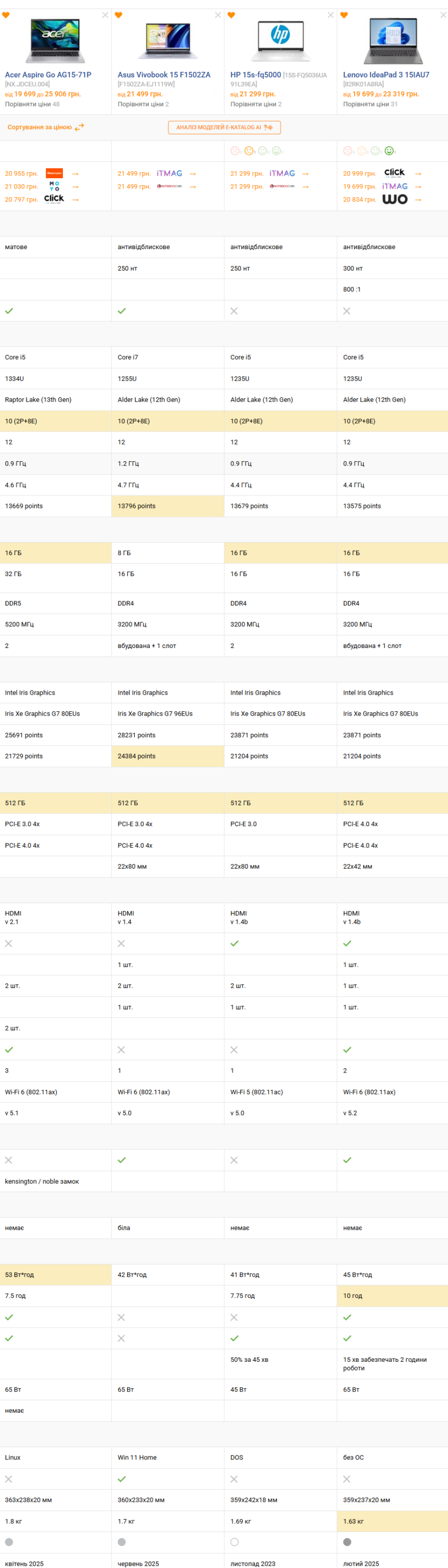This screenshot has height=1568, width=448.
Task: Click iTMAG logo in HP column
Action: 282,173
